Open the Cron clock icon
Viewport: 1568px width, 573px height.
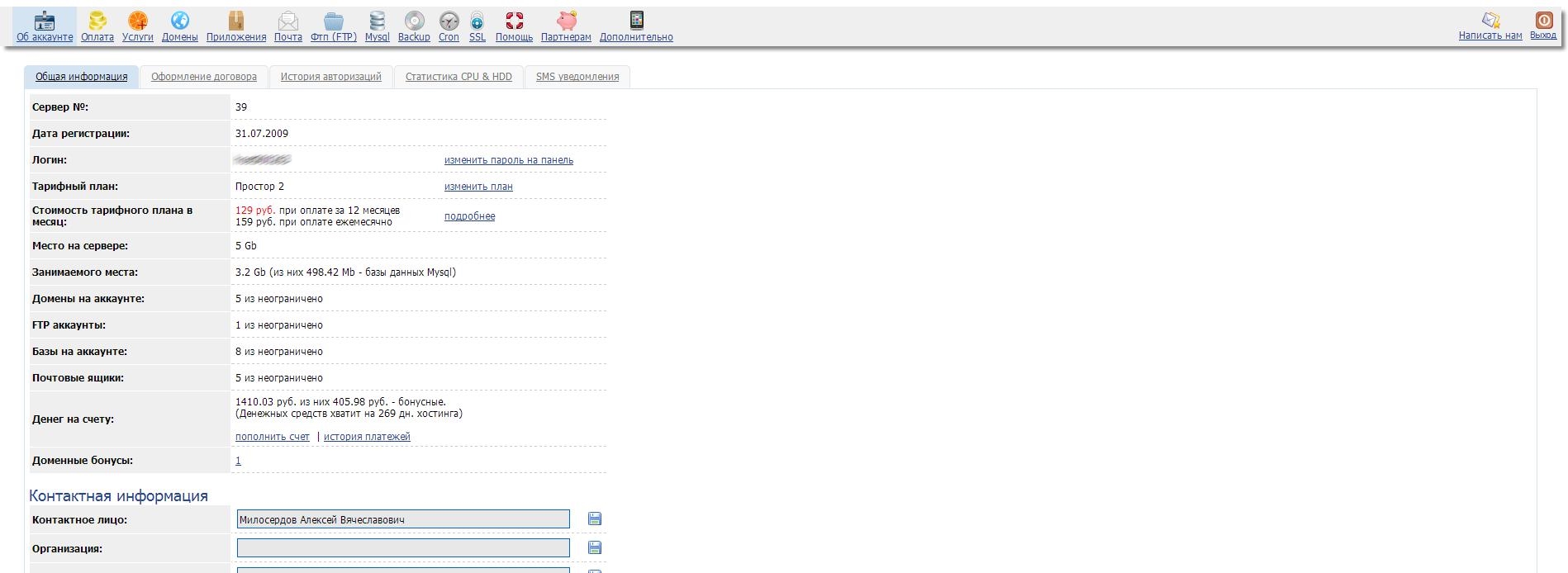[x=449, y=20]
